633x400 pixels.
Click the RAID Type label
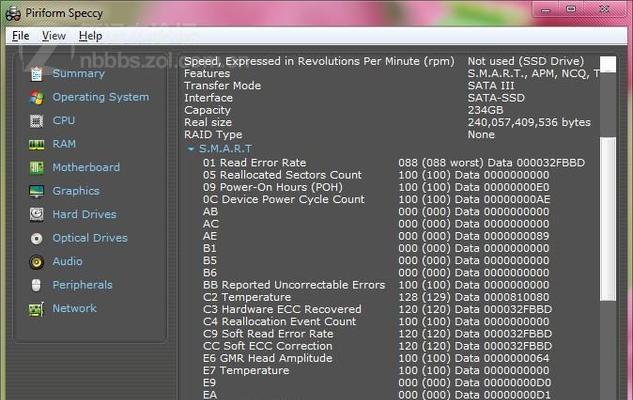pyautogui.click(x=213, y=134)
